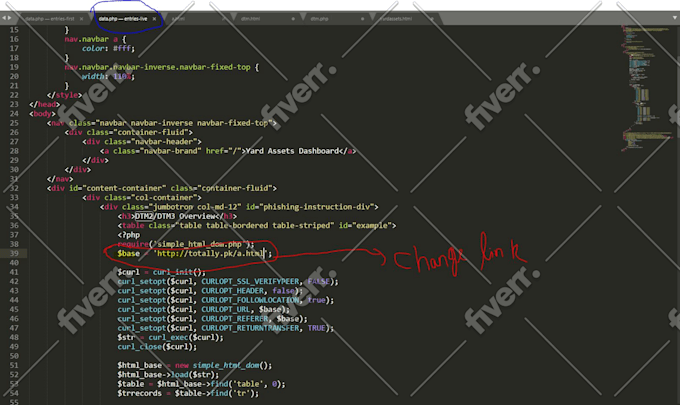
Task: Click the <?php opening tag
Action: [128, 235]
